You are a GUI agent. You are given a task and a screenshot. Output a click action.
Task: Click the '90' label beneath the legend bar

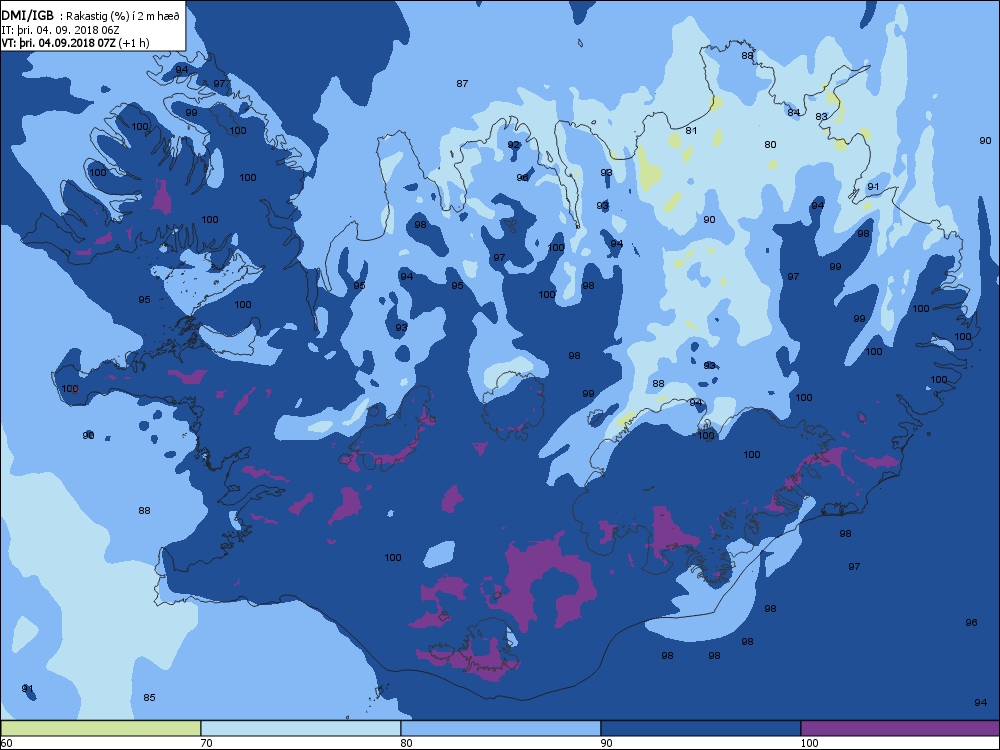[606, 743]
